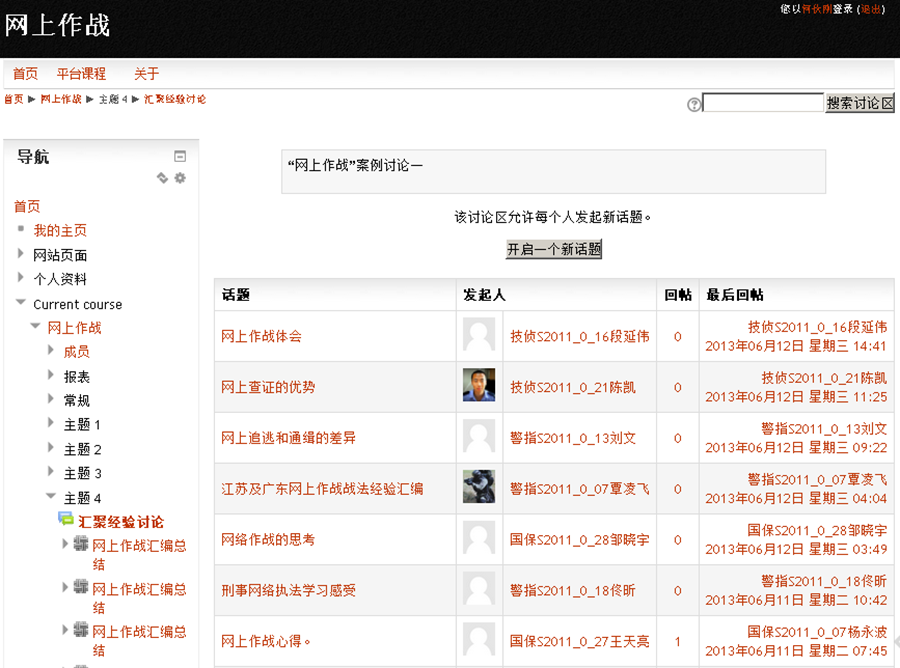Click the gear icon in 导航 block

click(180, 178)
